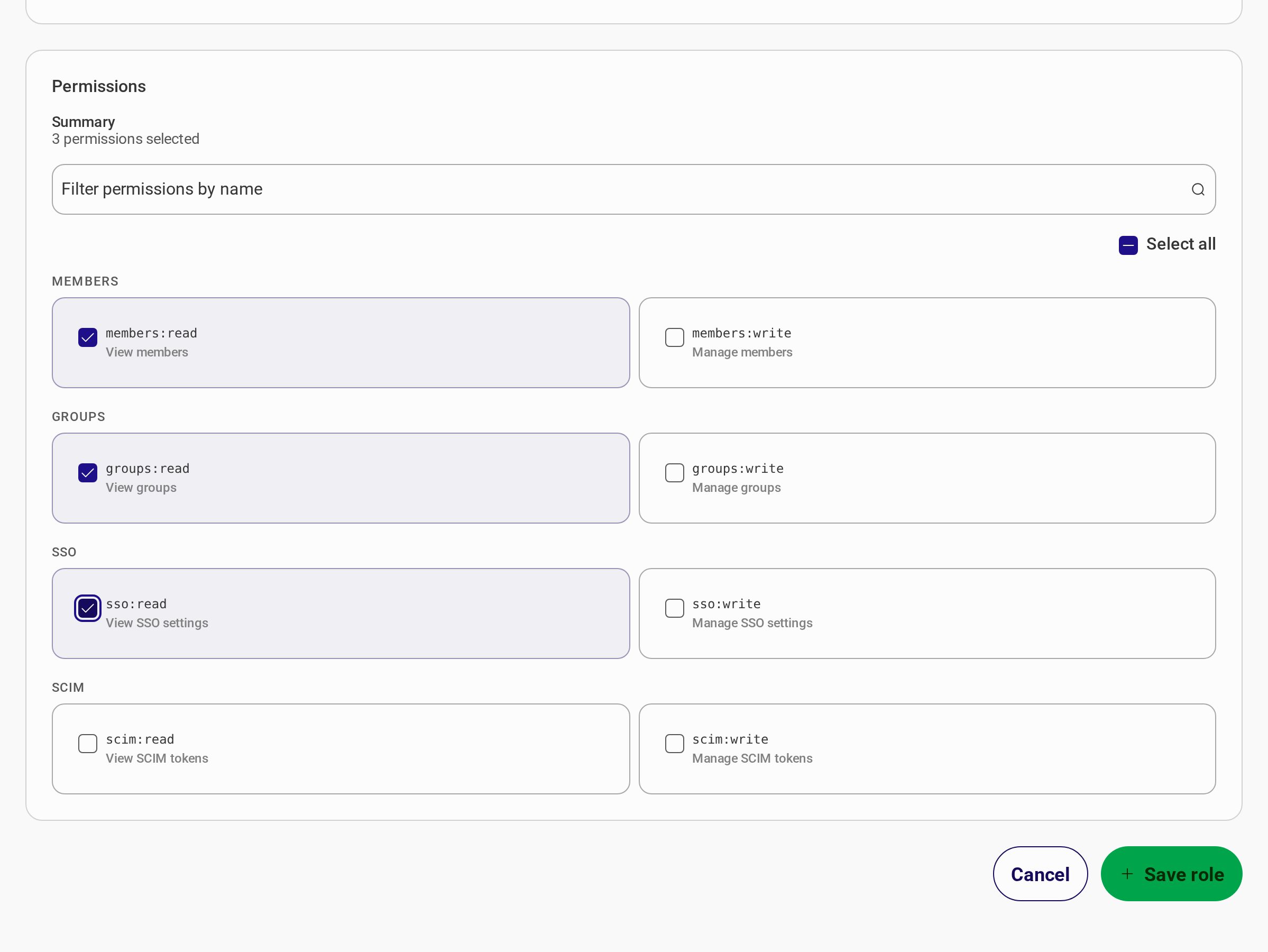The image size is (1268, 952).
Task: Uncheck the sso:read permission checkbox
Action: pyautogui.click(x=88, y=608)
